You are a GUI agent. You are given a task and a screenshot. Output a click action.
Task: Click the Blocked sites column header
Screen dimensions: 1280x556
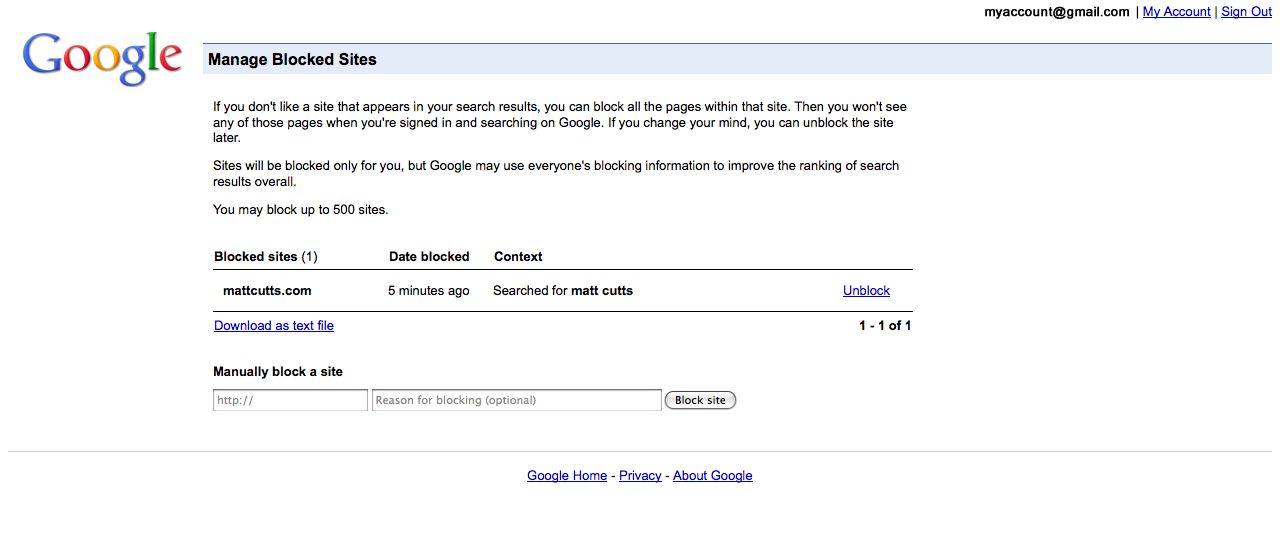(x=265, y=257)
